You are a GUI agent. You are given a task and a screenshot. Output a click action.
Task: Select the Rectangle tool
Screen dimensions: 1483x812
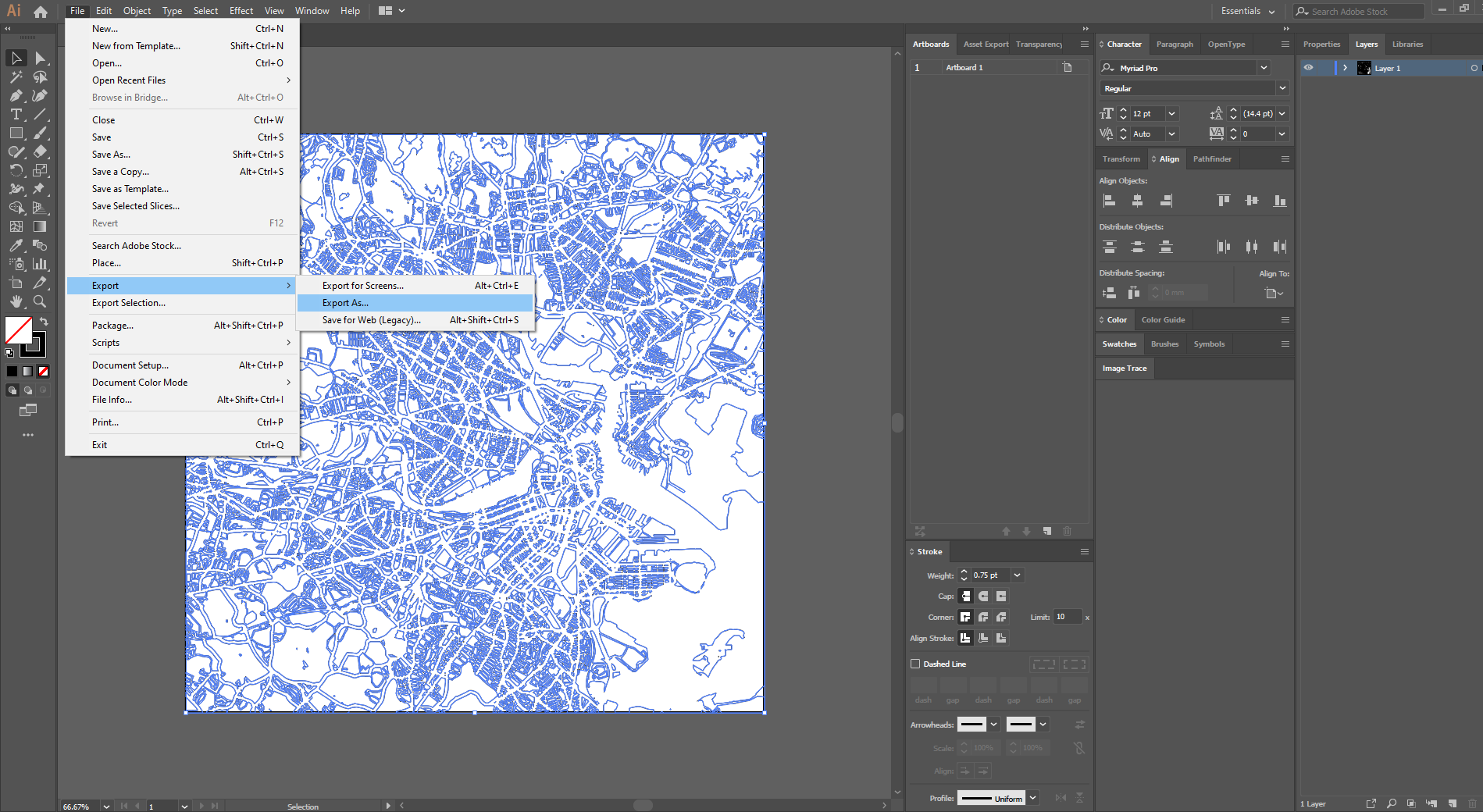(16, 133)
